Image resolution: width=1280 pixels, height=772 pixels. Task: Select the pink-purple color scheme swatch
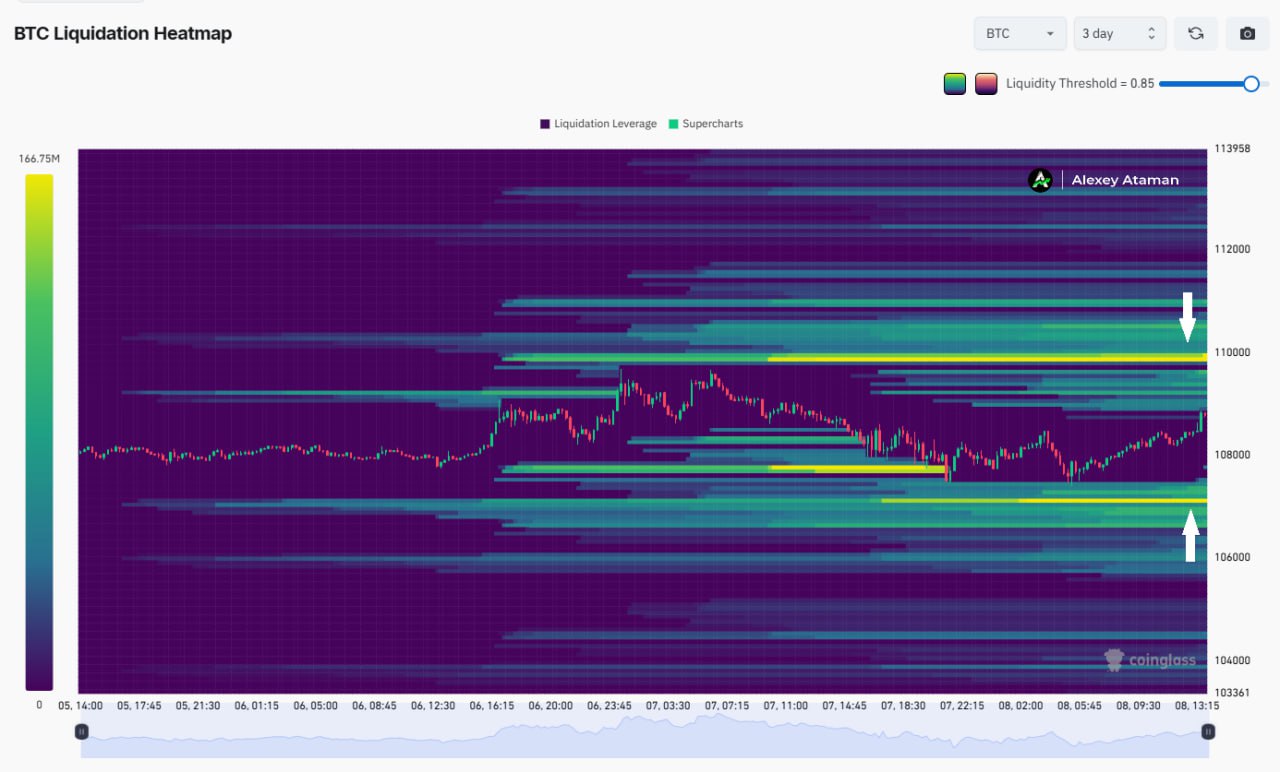(x=986, y=84)
